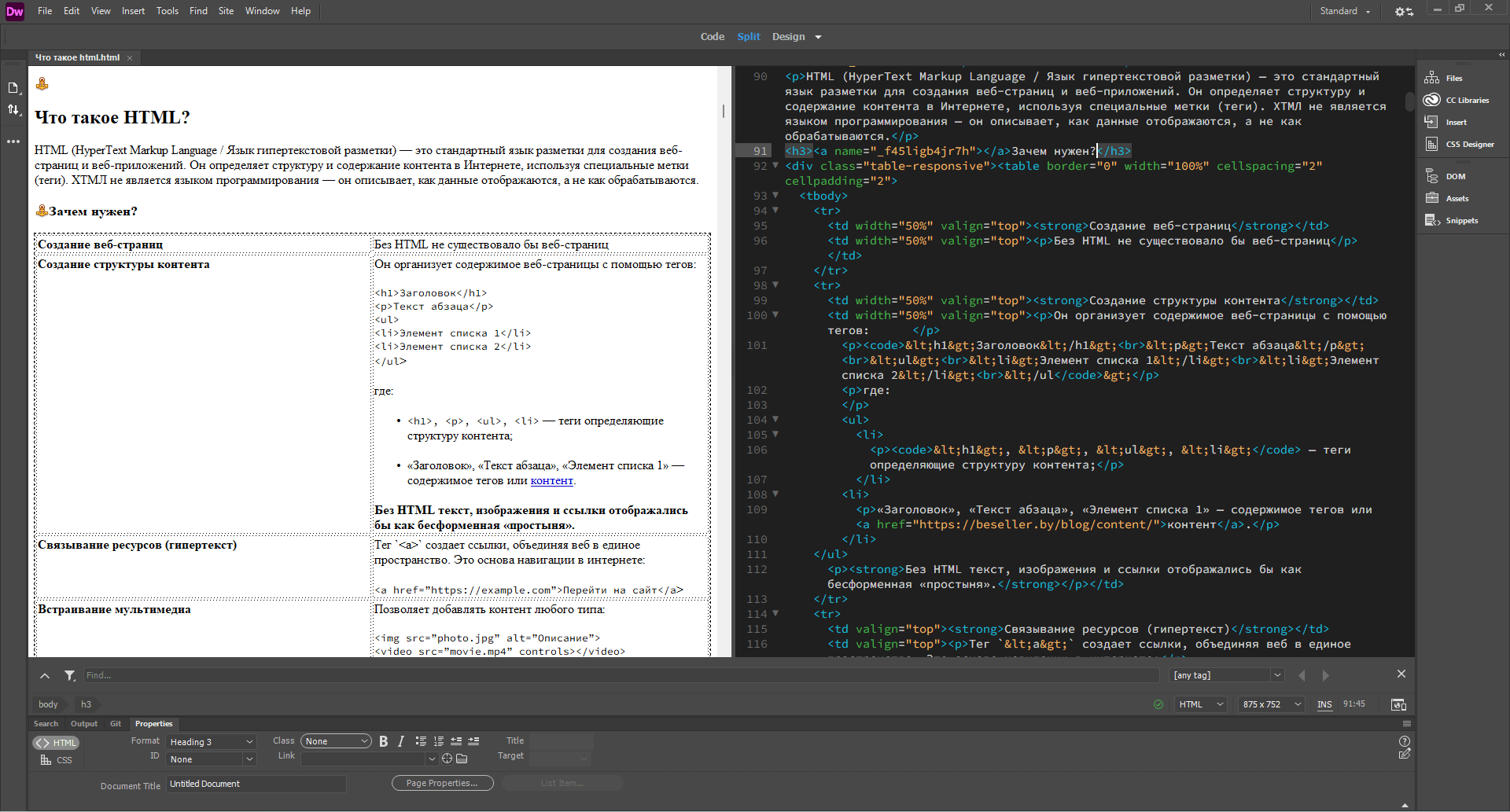Open the [any tag] dropdown
This screenshot has height=812, width=1510.
point(1227,675)
